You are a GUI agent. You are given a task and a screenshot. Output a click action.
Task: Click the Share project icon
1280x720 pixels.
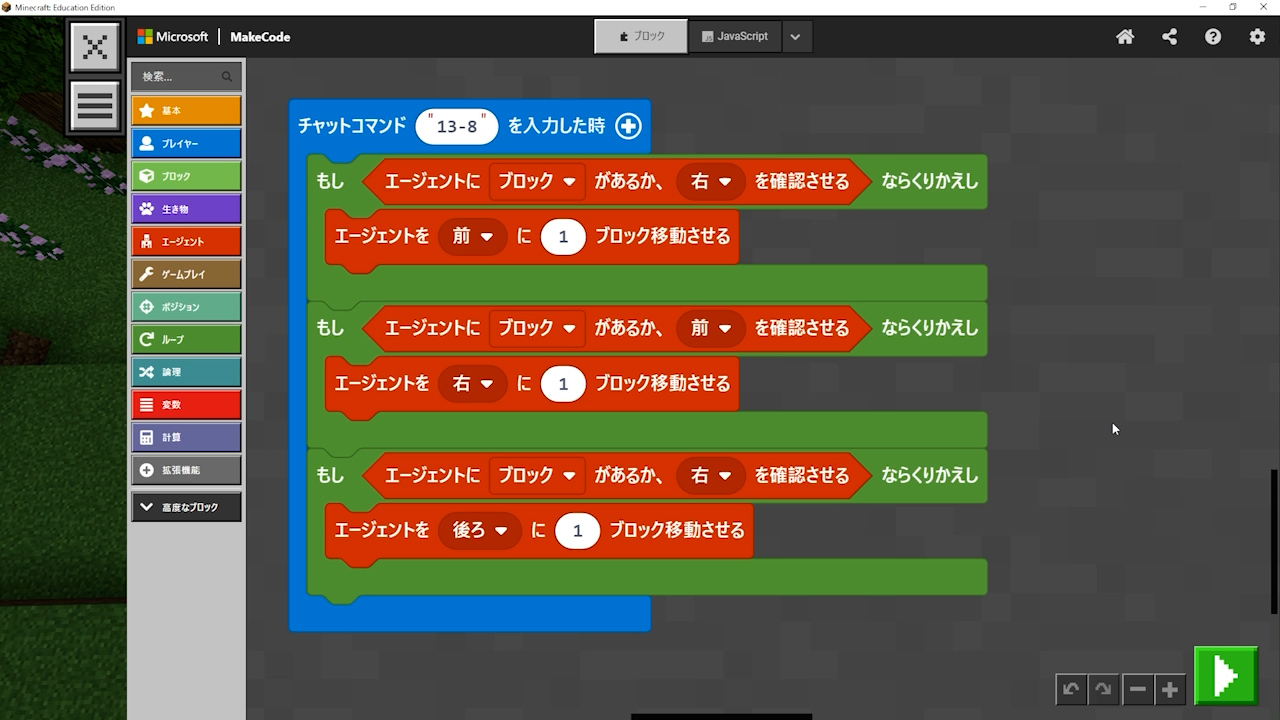tap(1169, 37)
